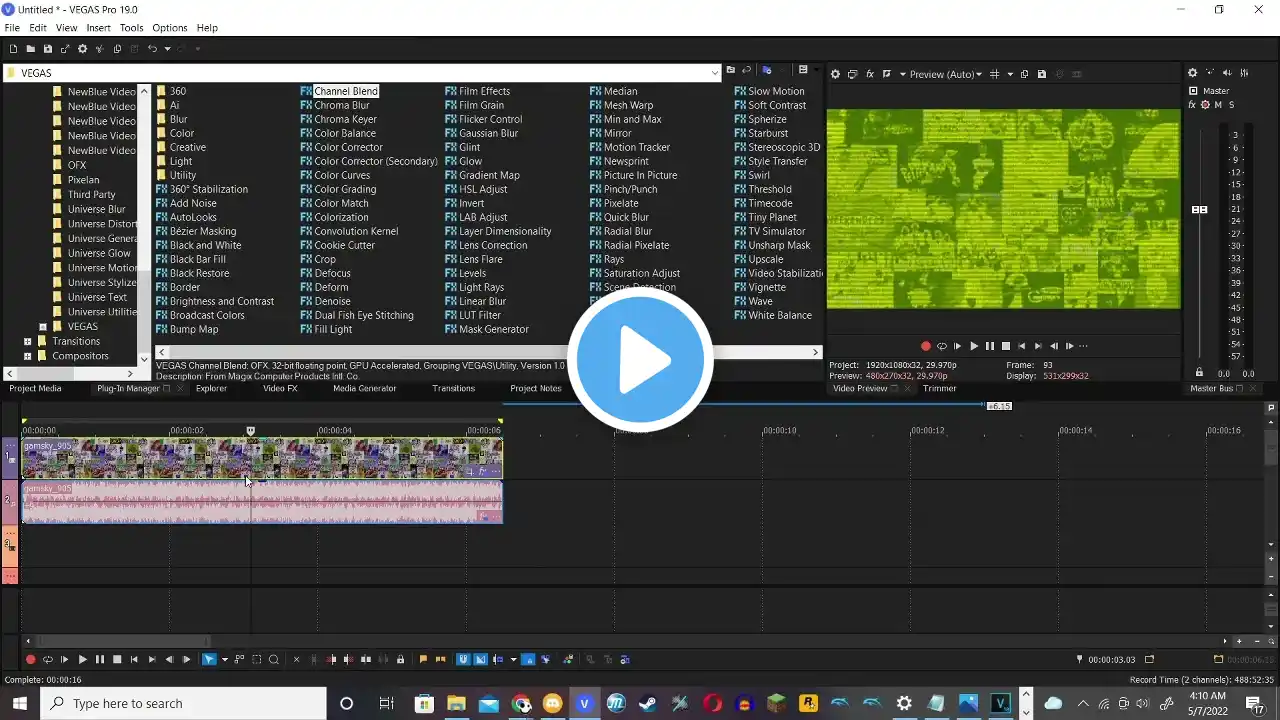
Task: Mute the Master bus with the M button
Action: click(1218, 105)
